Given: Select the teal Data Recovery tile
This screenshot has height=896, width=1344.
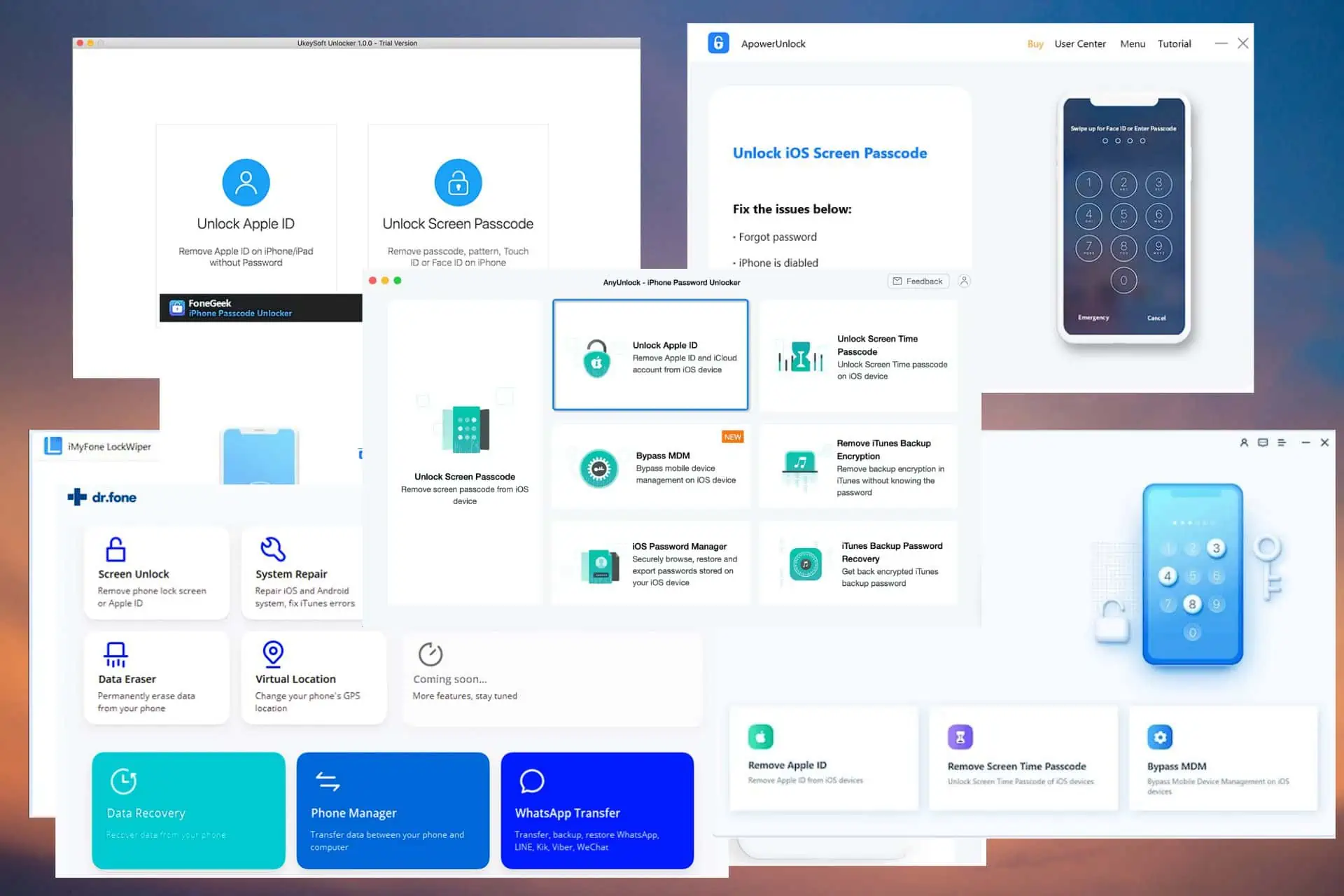Looking at the screenshot, I should coord(188,811).
